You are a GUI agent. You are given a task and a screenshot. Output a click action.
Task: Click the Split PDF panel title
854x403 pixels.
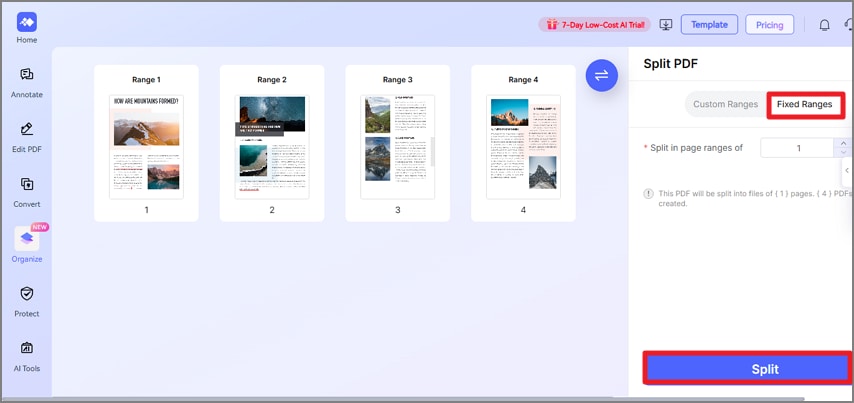coord(670,64)
